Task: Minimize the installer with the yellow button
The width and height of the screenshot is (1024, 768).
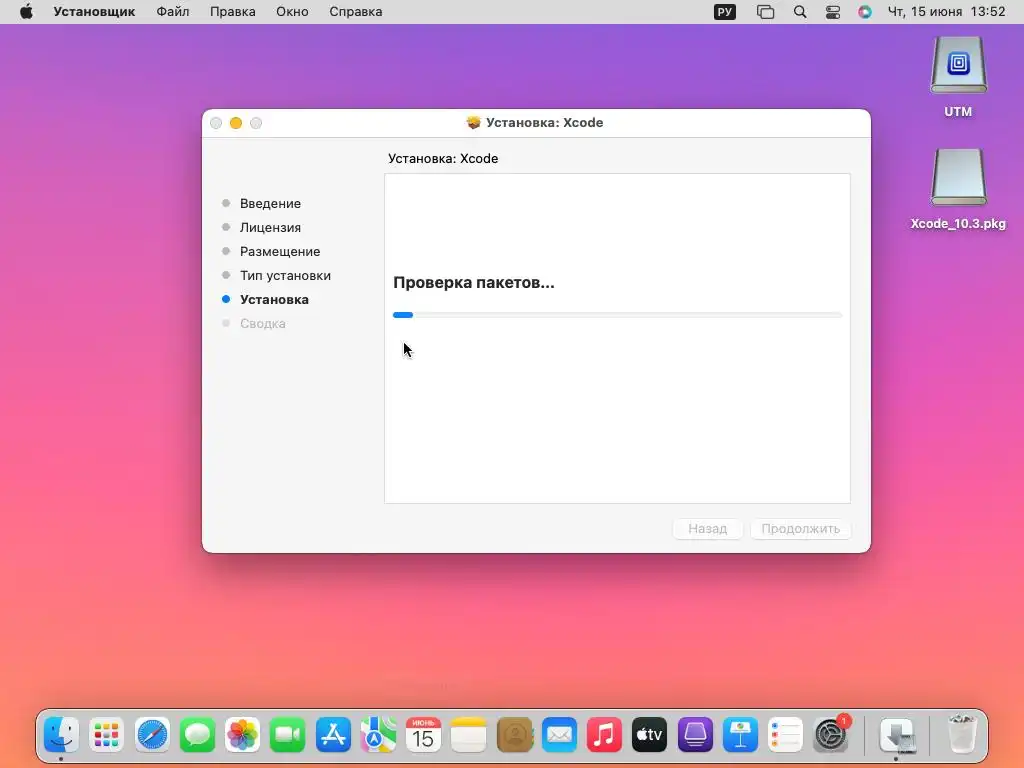Action: point(236,123)
